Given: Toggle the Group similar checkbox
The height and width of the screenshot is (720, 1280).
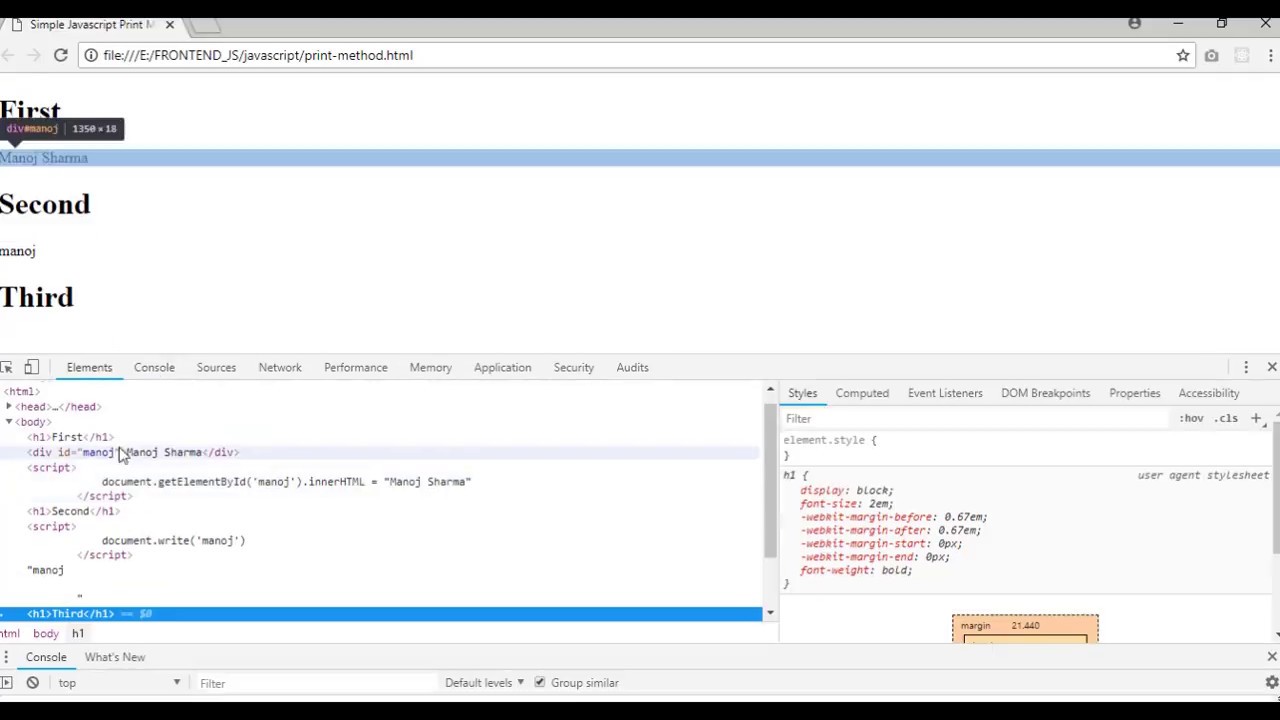Looking at the screenshot, I should pyautogui.click(x=540, y=683).
